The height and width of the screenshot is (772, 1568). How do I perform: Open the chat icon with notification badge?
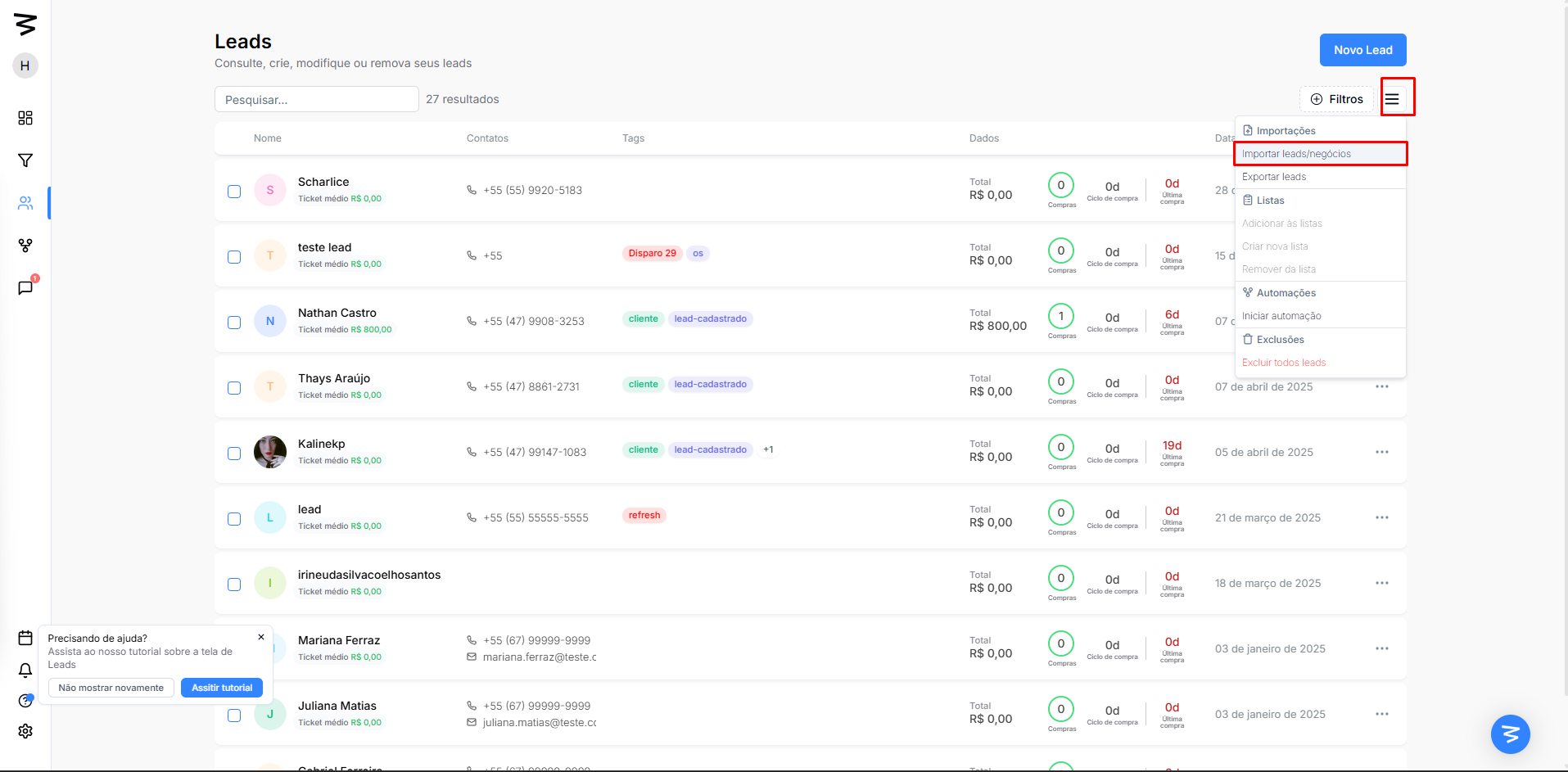pos(25,287)
